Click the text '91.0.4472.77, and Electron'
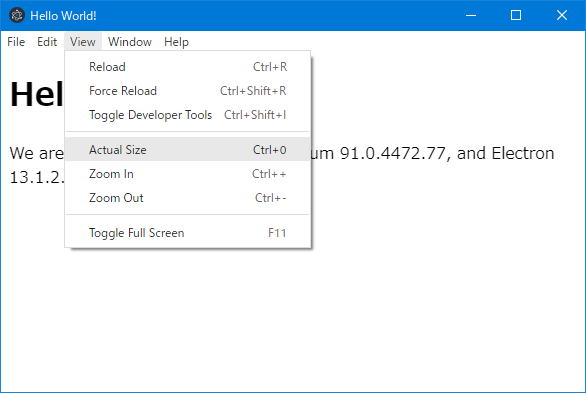 point(447,153)
